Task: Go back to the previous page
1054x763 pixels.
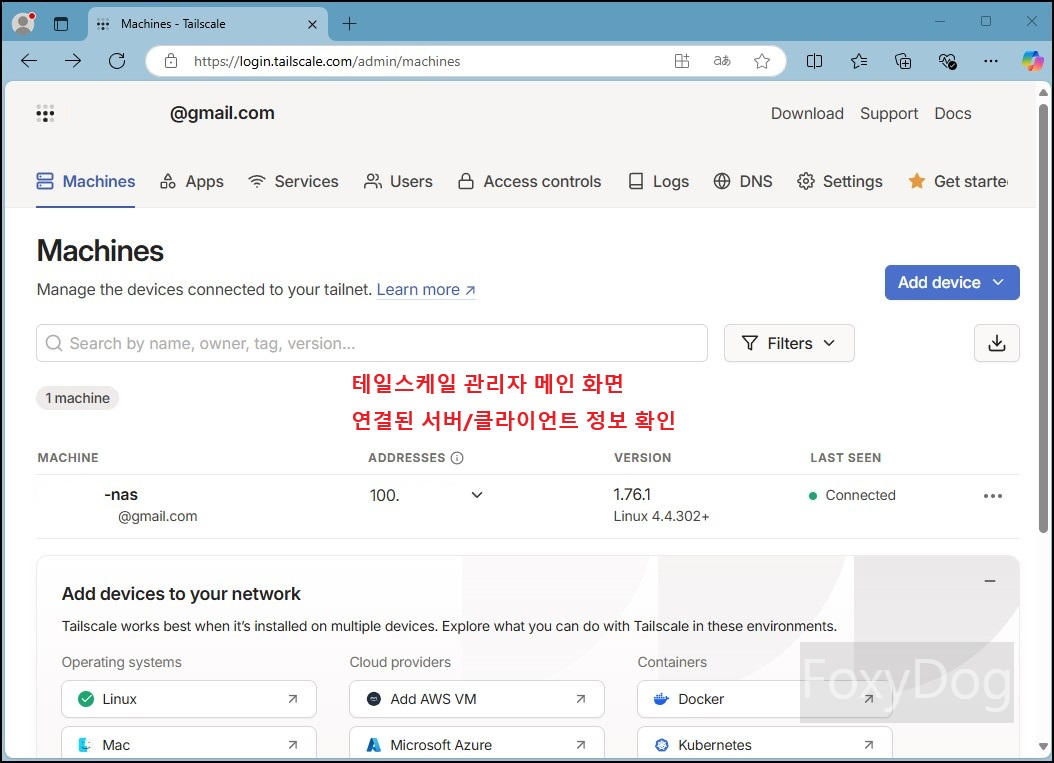Action: pos(29,61)
